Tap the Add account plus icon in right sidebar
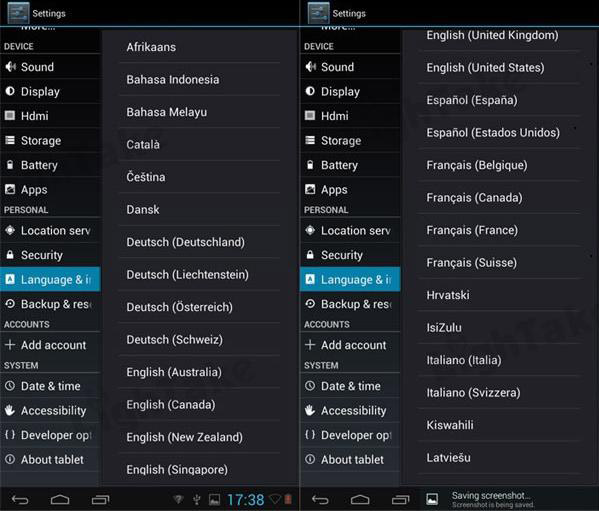 coord(310,345)
